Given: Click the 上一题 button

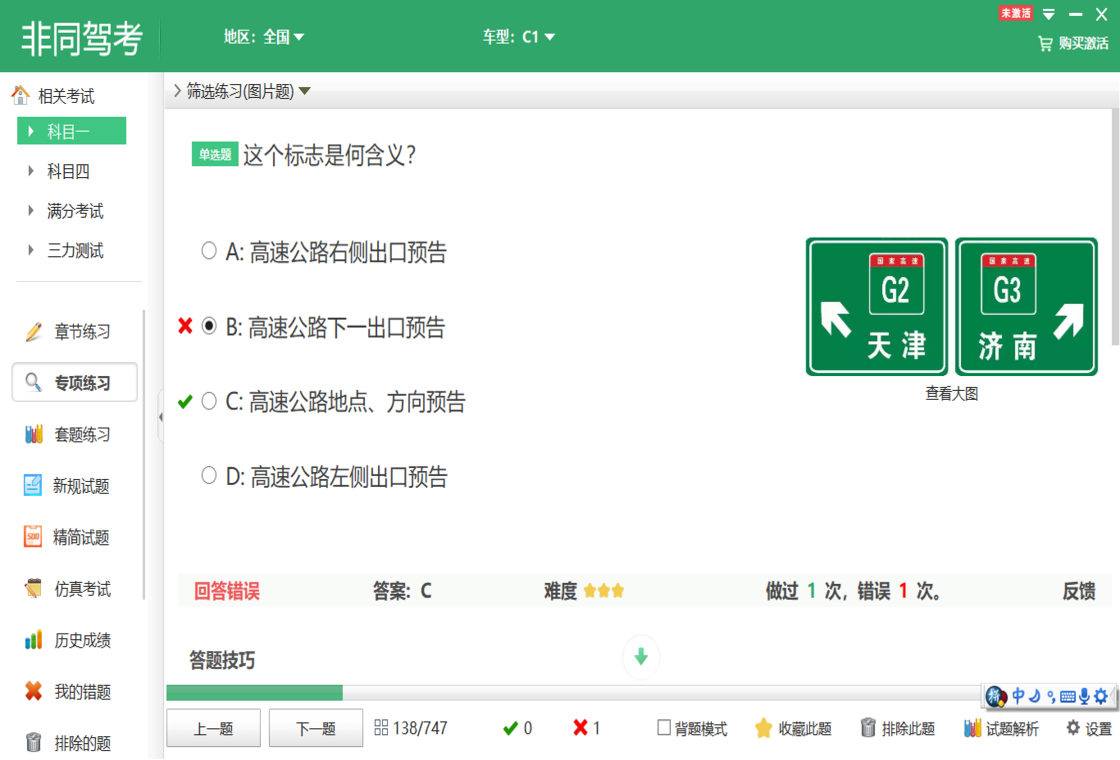Looking at the screenshot, I should pos(214,728).
